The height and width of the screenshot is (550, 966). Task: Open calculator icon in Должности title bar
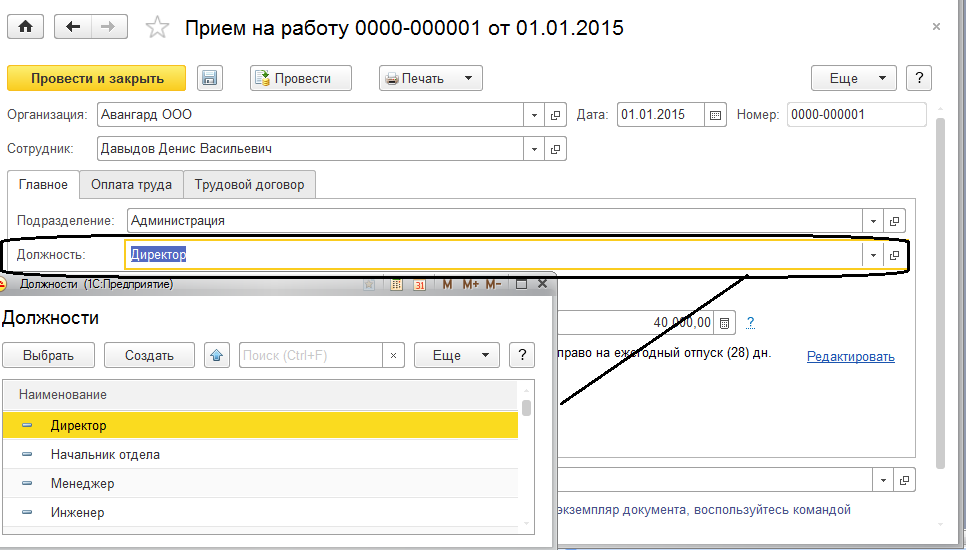click(396, 284)
